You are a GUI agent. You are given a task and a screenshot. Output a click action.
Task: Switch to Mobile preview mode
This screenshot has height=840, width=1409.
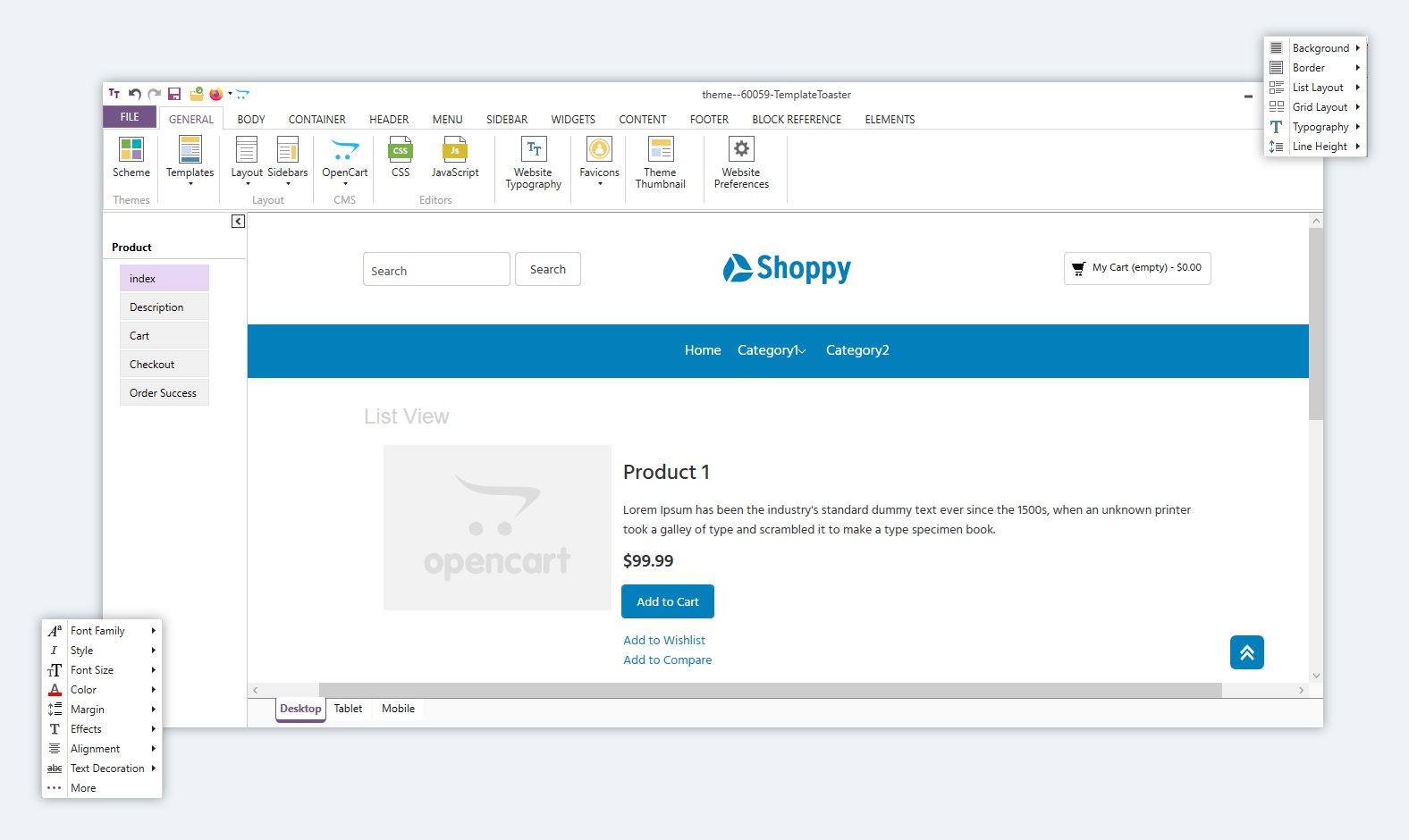398,709
